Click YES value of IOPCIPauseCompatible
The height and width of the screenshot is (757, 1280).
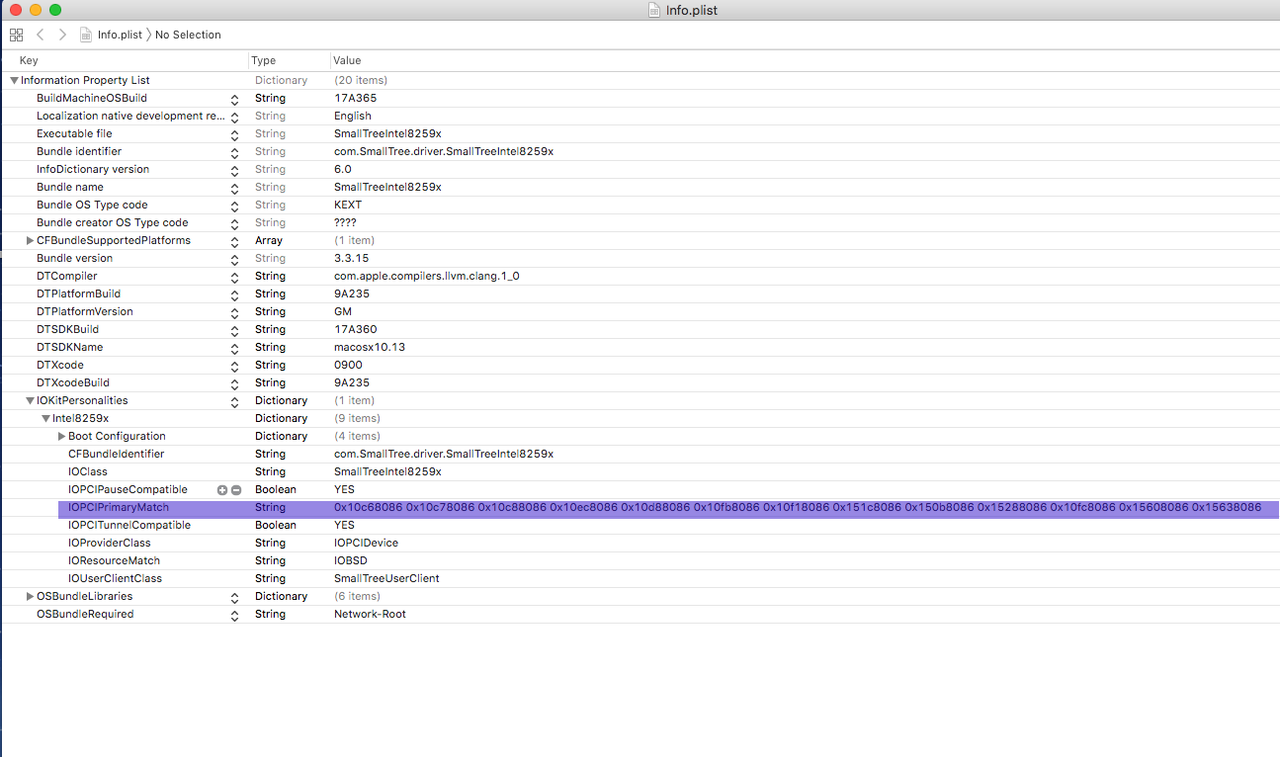(x=344, y=490)
